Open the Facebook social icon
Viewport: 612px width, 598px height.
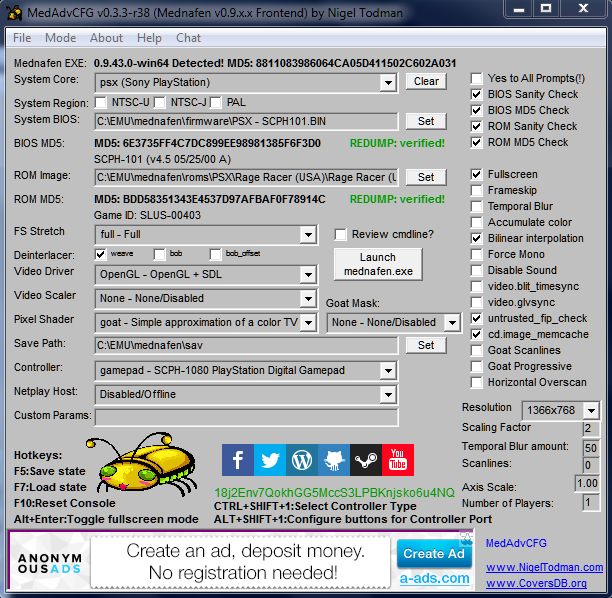238,460
